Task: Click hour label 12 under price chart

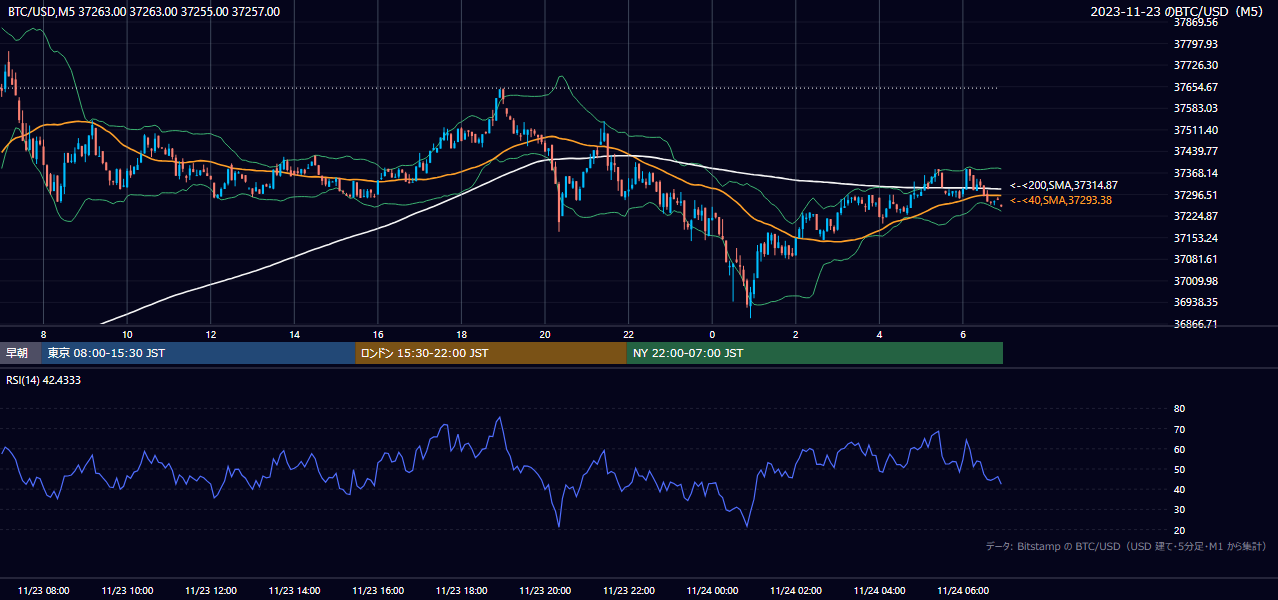Action: tap(211, 334)
